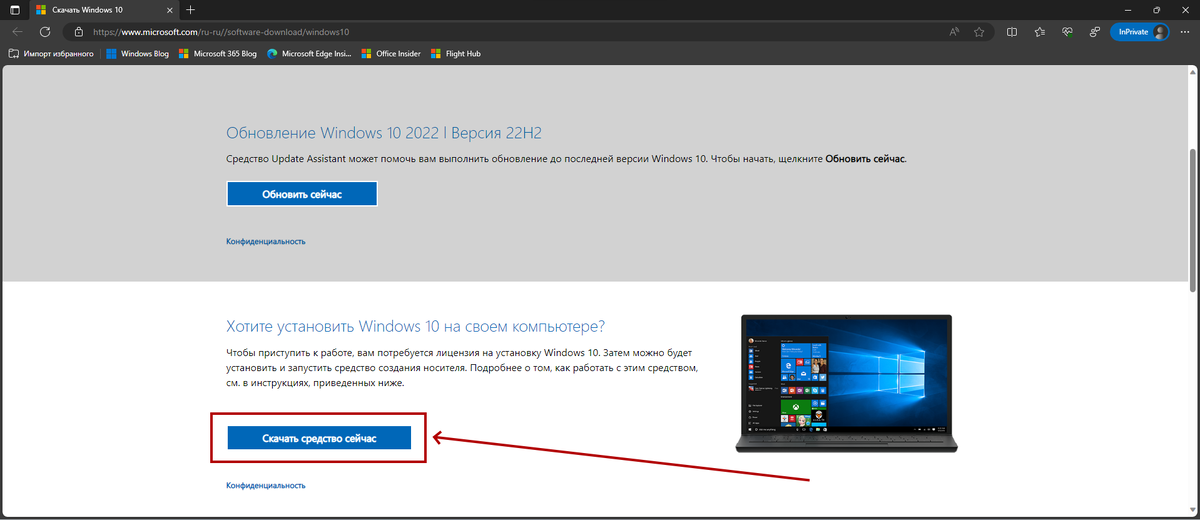This screenshot has width=1200, height=520.
Task: Open the Favorites list icon
Action: click(1040, 32)
